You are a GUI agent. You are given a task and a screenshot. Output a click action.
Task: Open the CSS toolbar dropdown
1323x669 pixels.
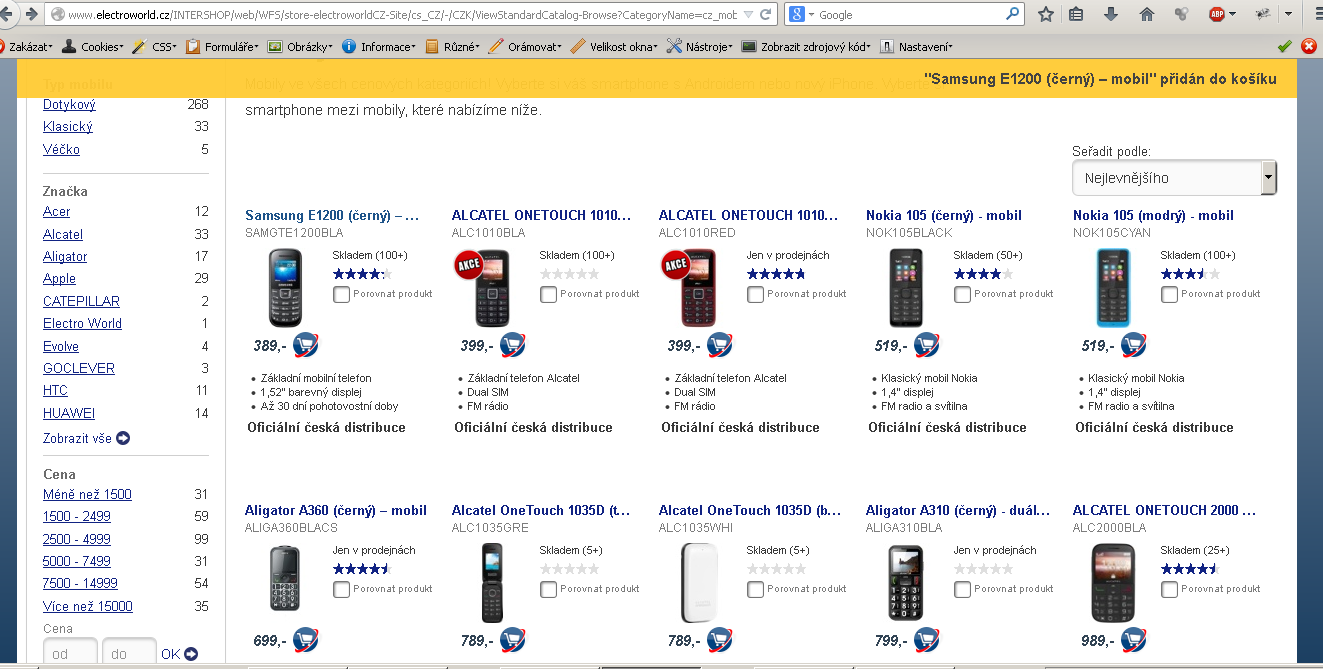pyautogui.click(x=155, y=46)
